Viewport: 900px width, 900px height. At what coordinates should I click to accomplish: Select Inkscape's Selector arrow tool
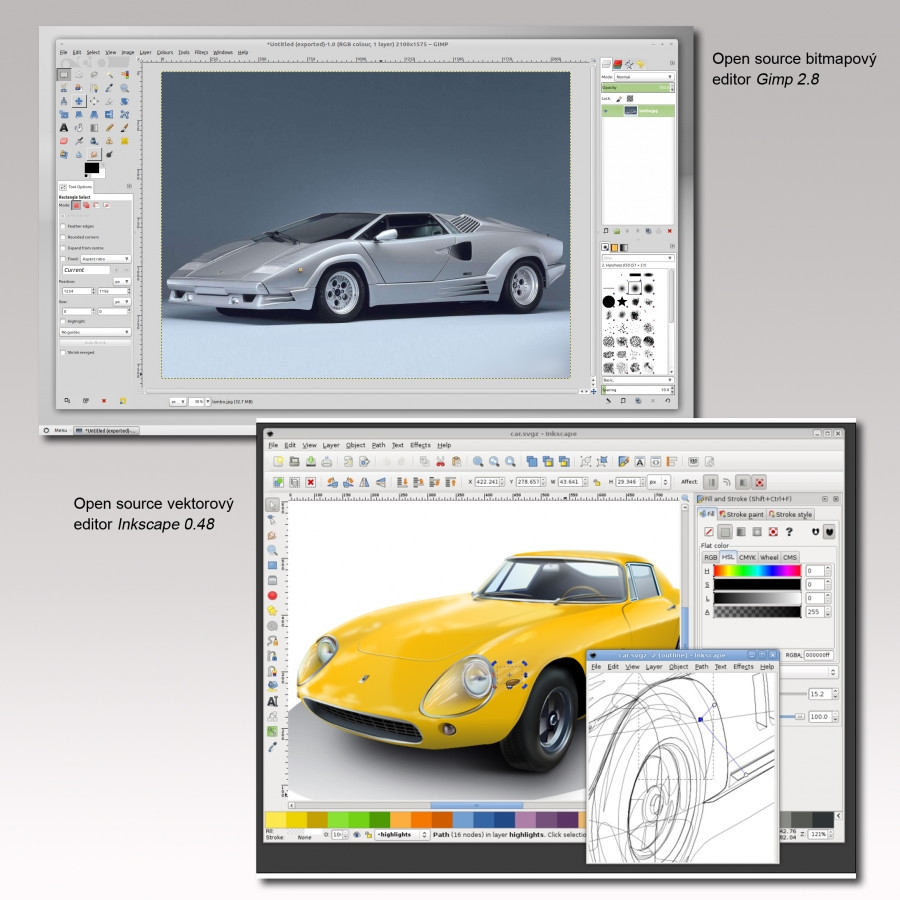[272, 505]
